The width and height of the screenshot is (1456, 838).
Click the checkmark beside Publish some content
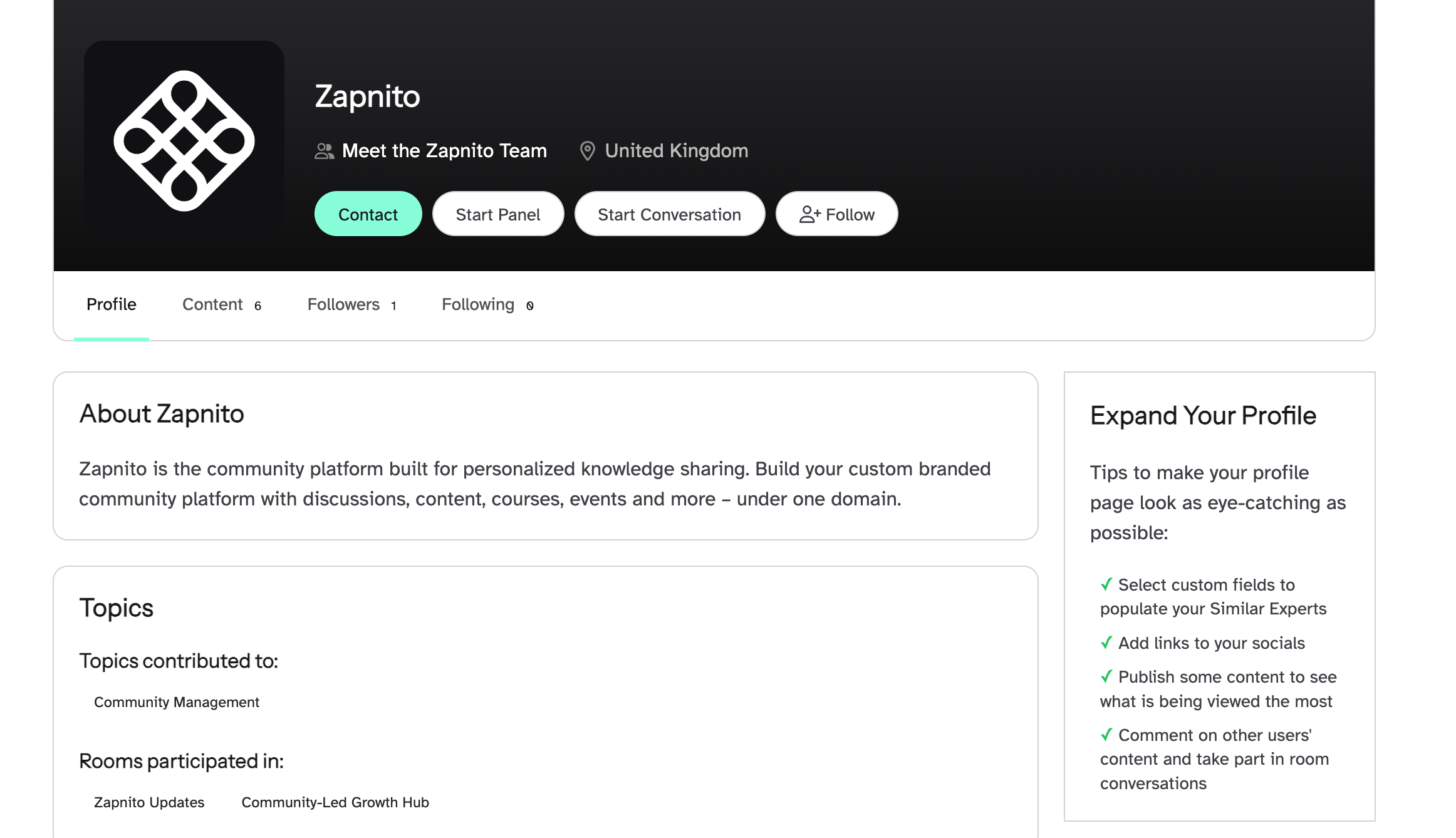[1106, 676]
